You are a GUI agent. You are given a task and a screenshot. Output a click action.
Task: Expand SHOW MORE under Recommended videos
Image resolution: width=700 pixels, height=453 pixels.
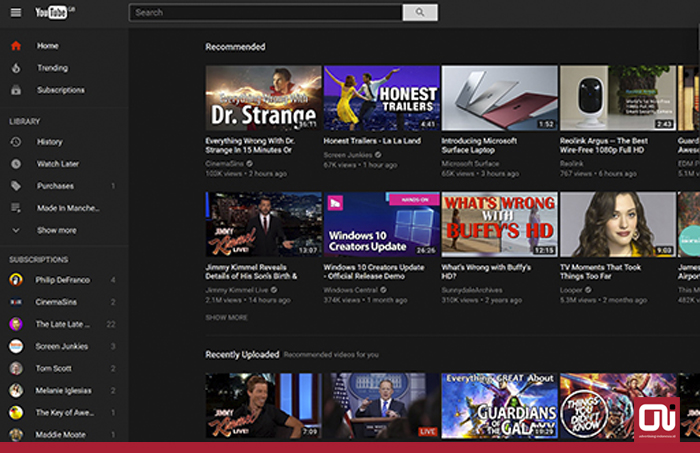pos(226,317)
